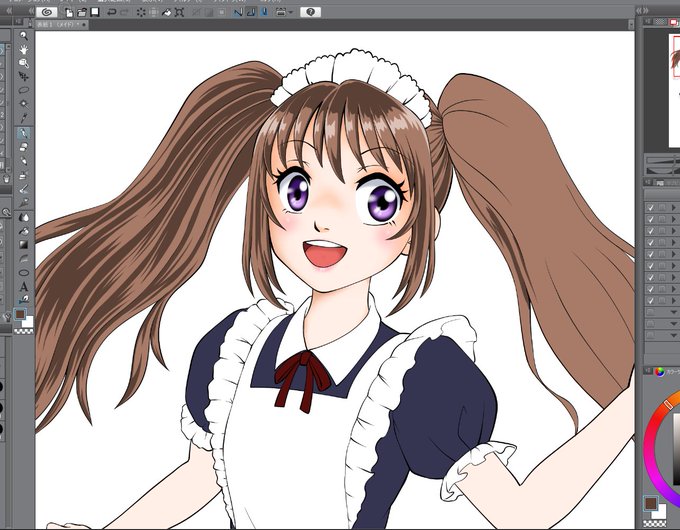This screenshot has height=530, width=680.
Task: Select the Lasso selection tool
Action: (23, 90)
